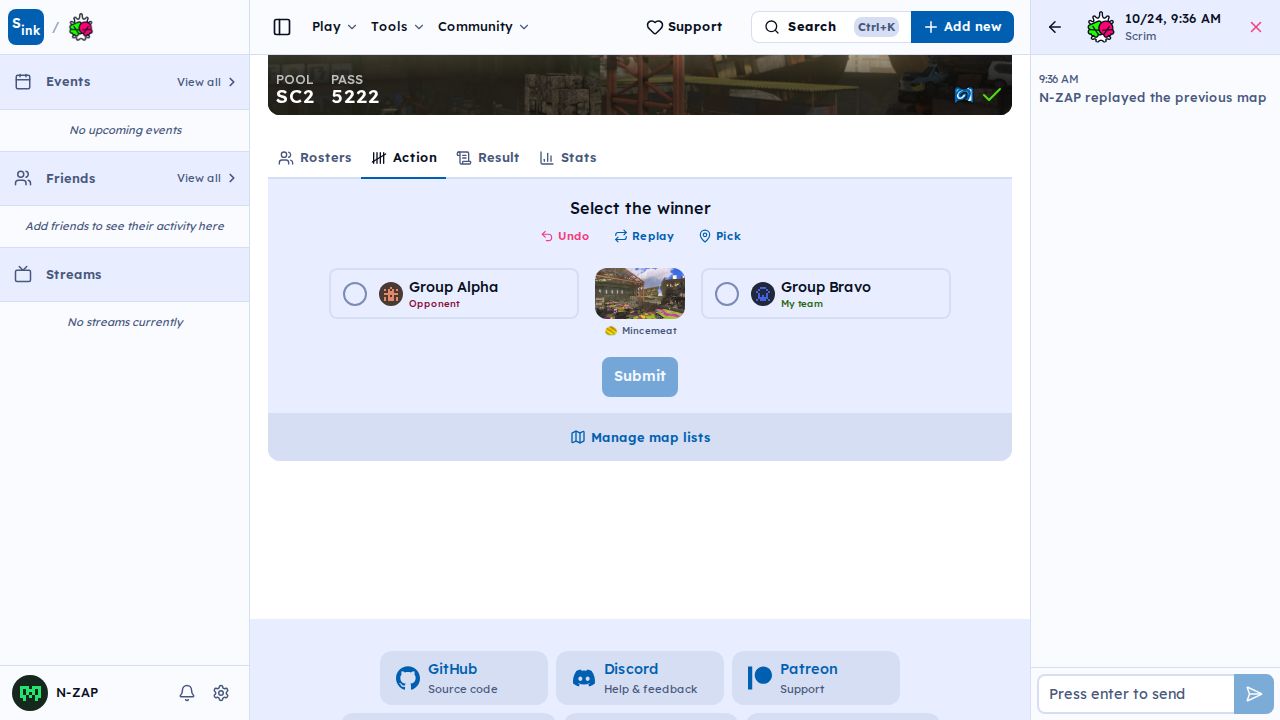Expand the Community menu

coord(483,27)
